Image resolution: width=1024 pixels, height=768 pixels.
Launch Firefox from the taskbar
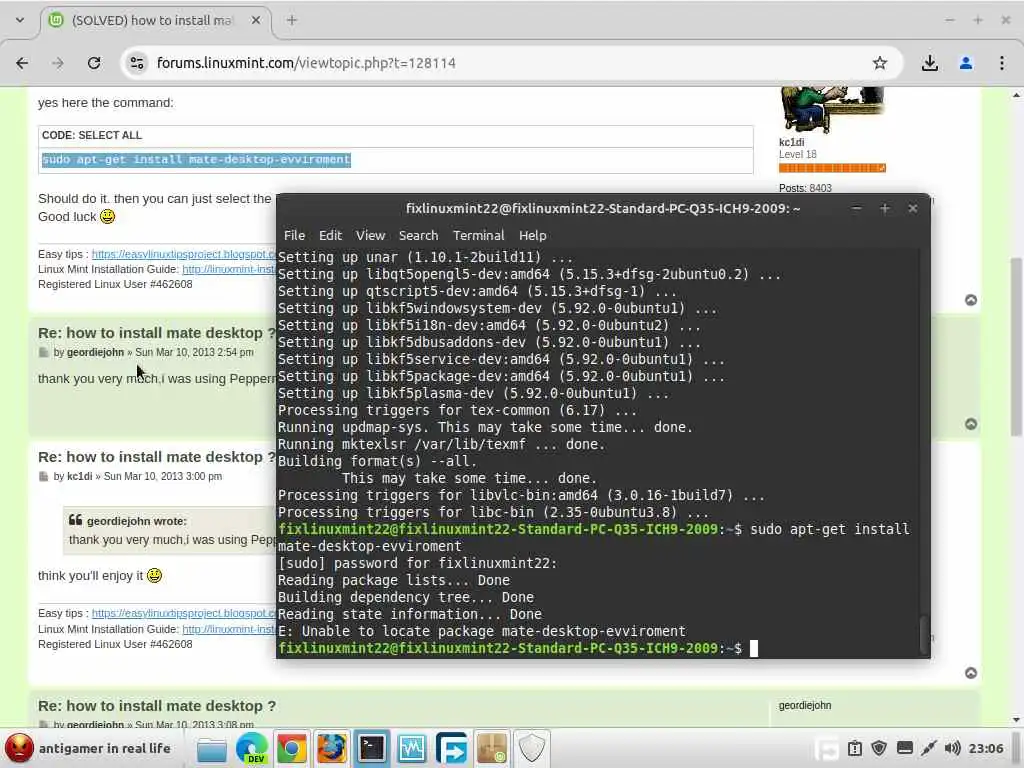coord(331,749)
